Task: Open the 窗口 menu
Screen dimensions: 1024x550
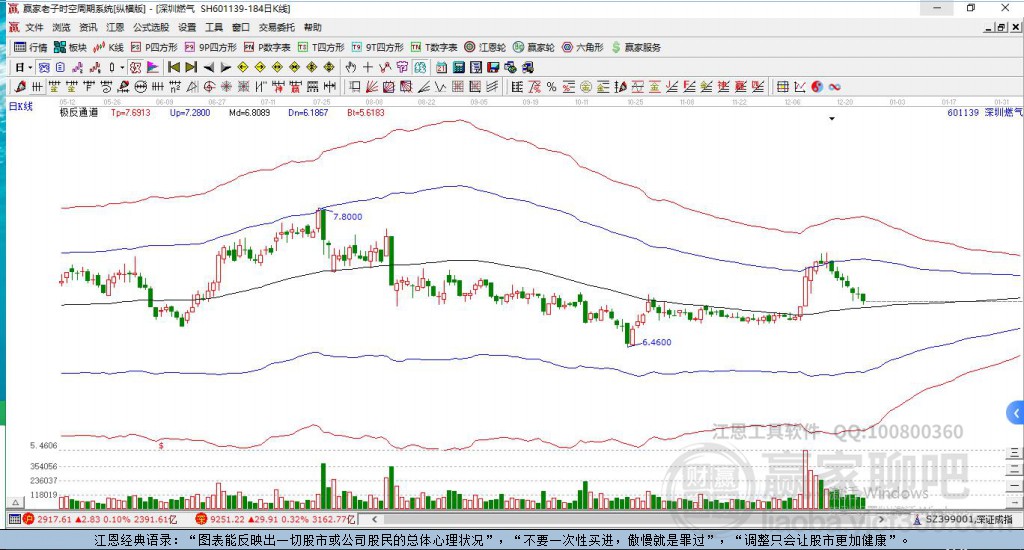Action: (x=241, y=27)
